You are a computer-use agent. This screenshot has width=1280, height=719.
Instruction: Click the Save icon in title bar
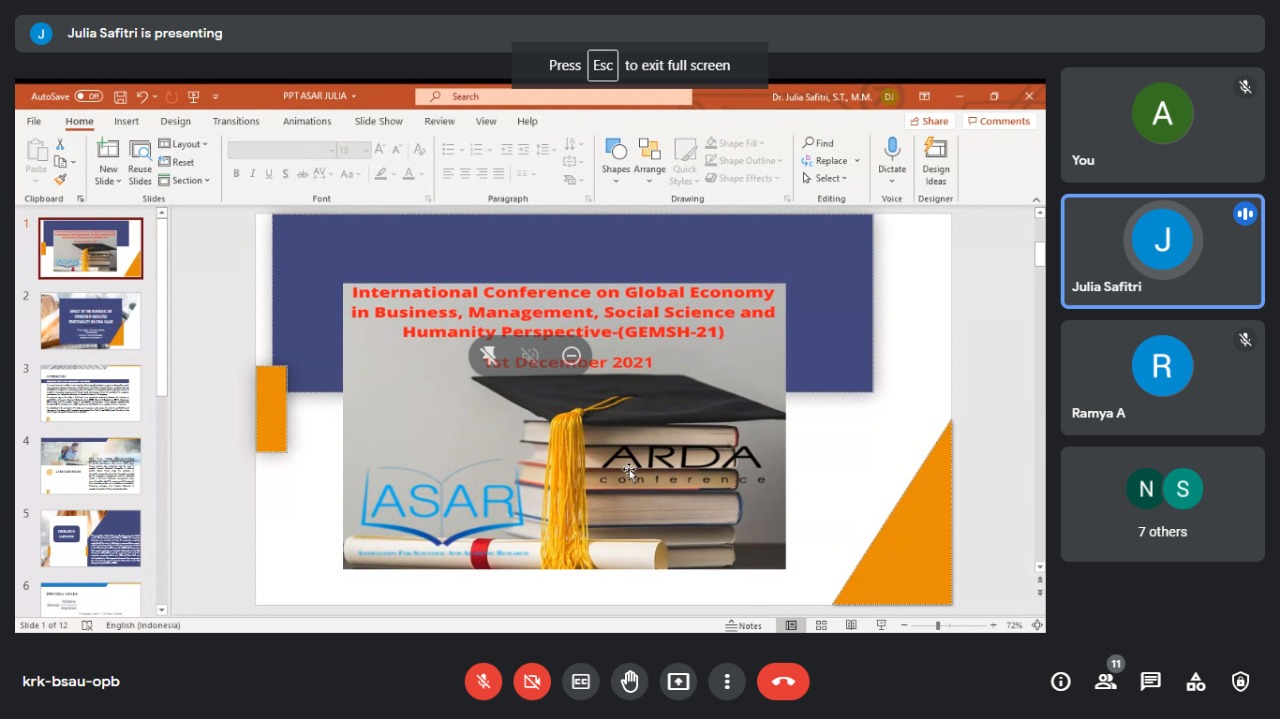[120, 97]
